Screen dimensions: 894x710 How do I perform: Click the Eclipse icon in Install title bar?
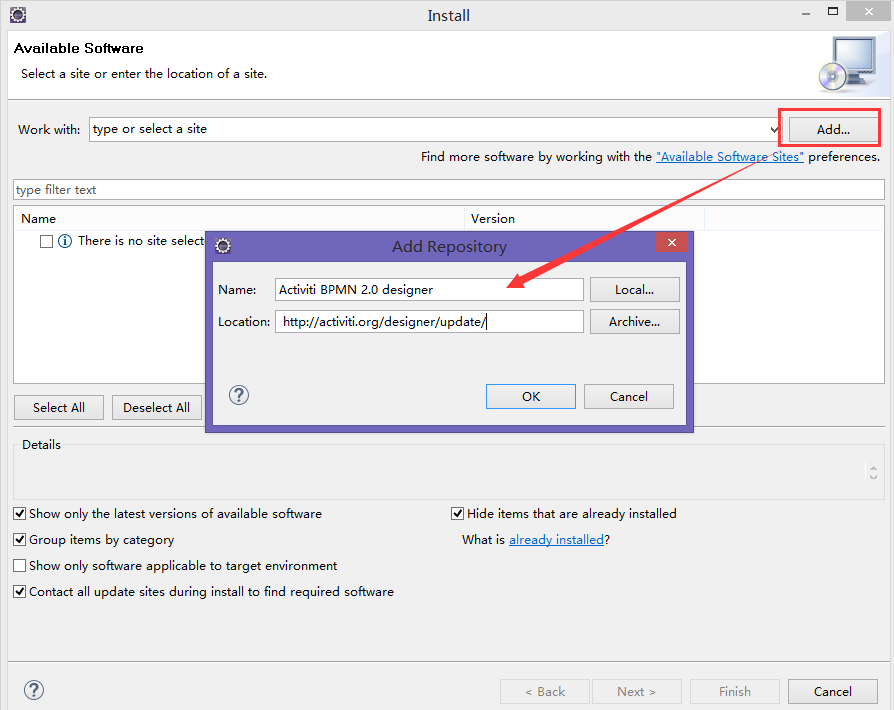(17, 15)
